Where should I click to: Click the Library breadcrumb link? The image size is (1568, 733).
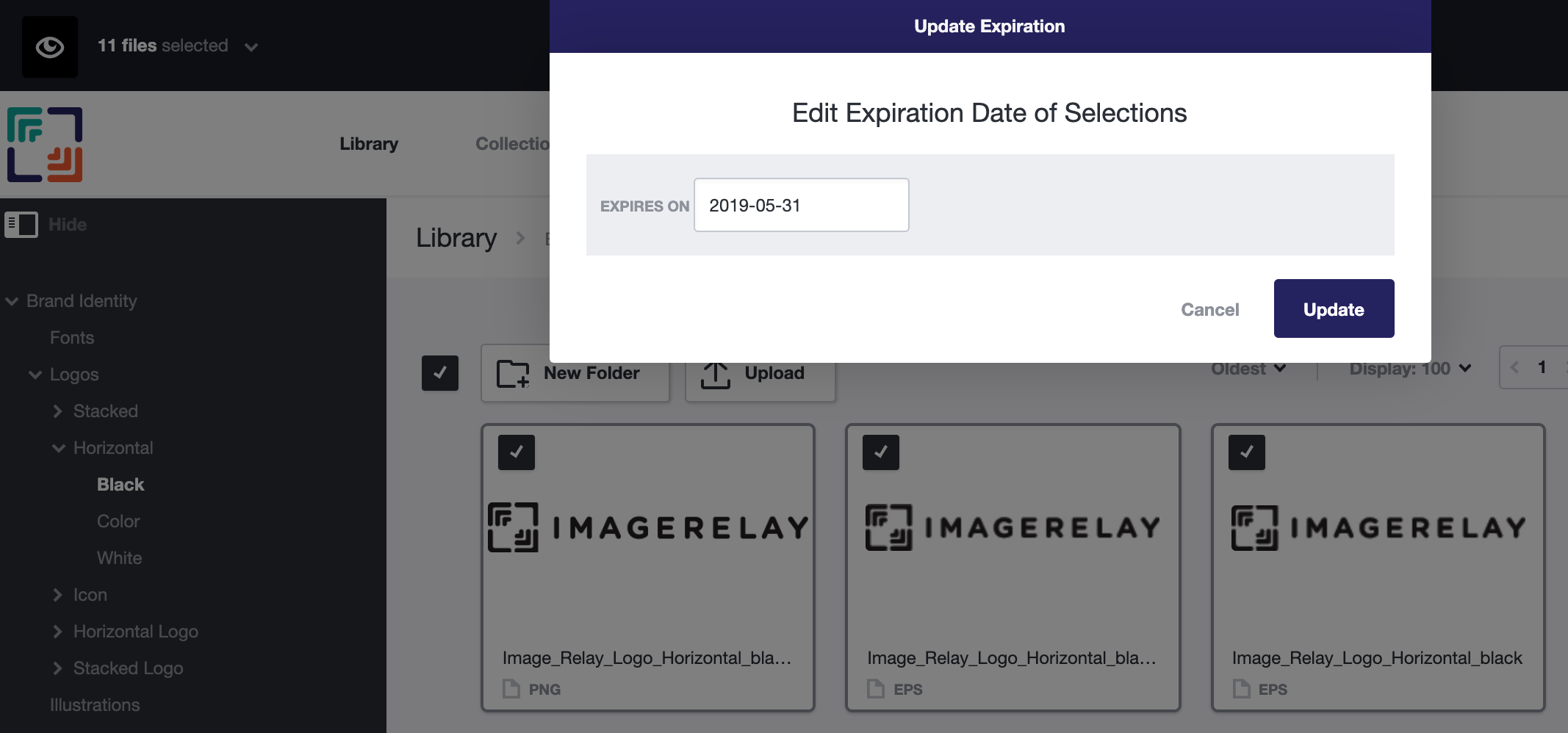pos(456,238)
